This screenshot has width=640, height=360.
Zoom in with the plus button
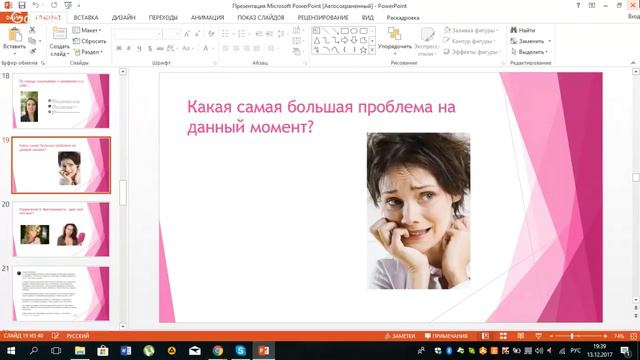pos(605,336)
